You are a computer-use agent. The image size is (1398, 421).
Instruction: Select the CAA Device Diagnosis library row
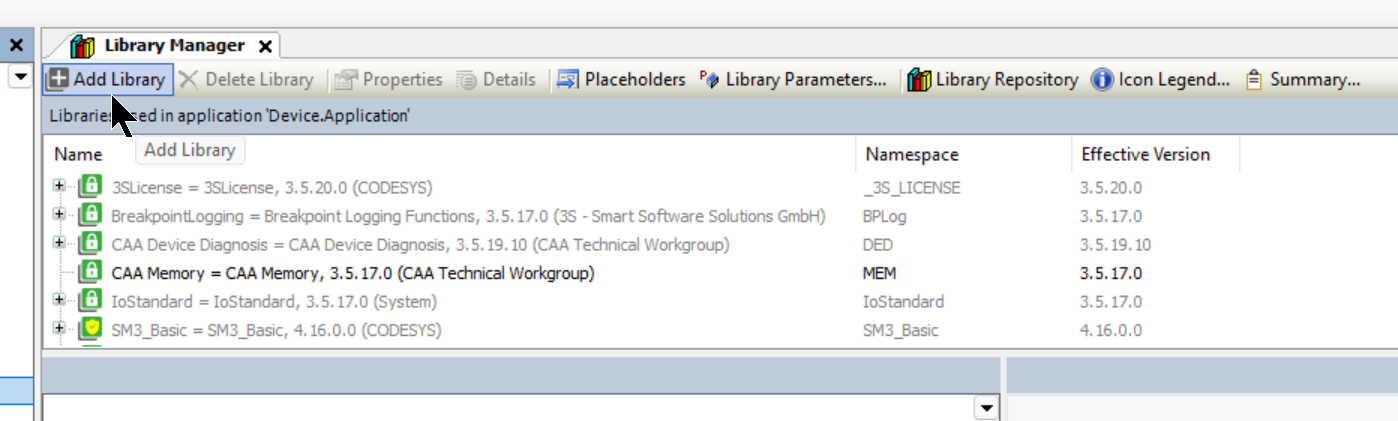pyautogui.click(x=720, y=244)
